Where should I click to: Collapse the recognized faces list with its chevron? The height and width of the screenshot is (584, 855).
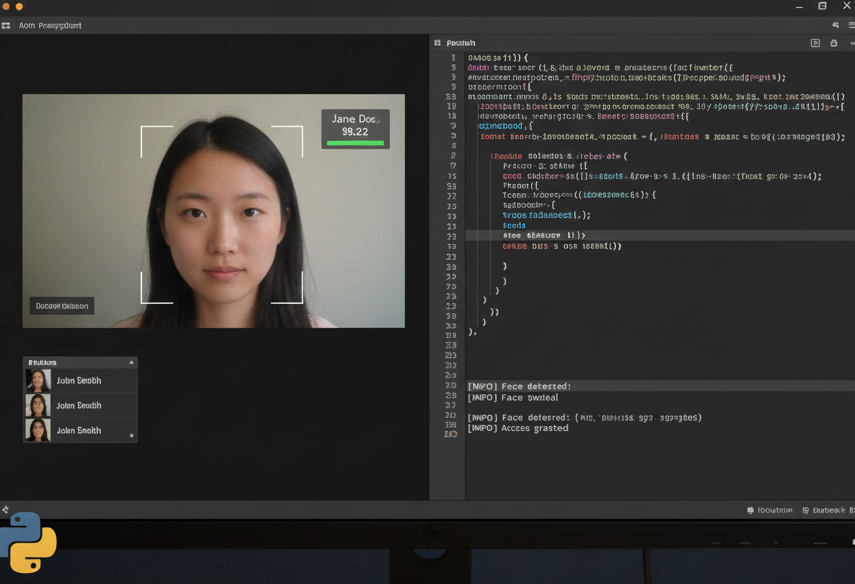pyautogui.click(x=131, y=362)
